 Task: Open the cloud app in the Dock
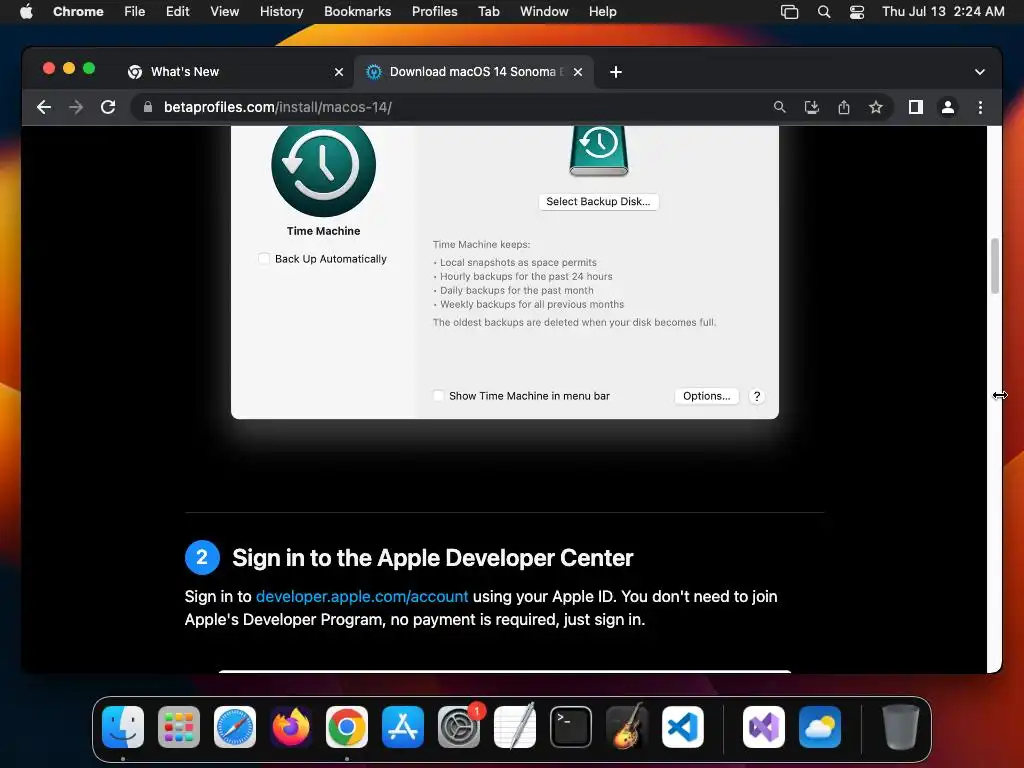(820, 727)
